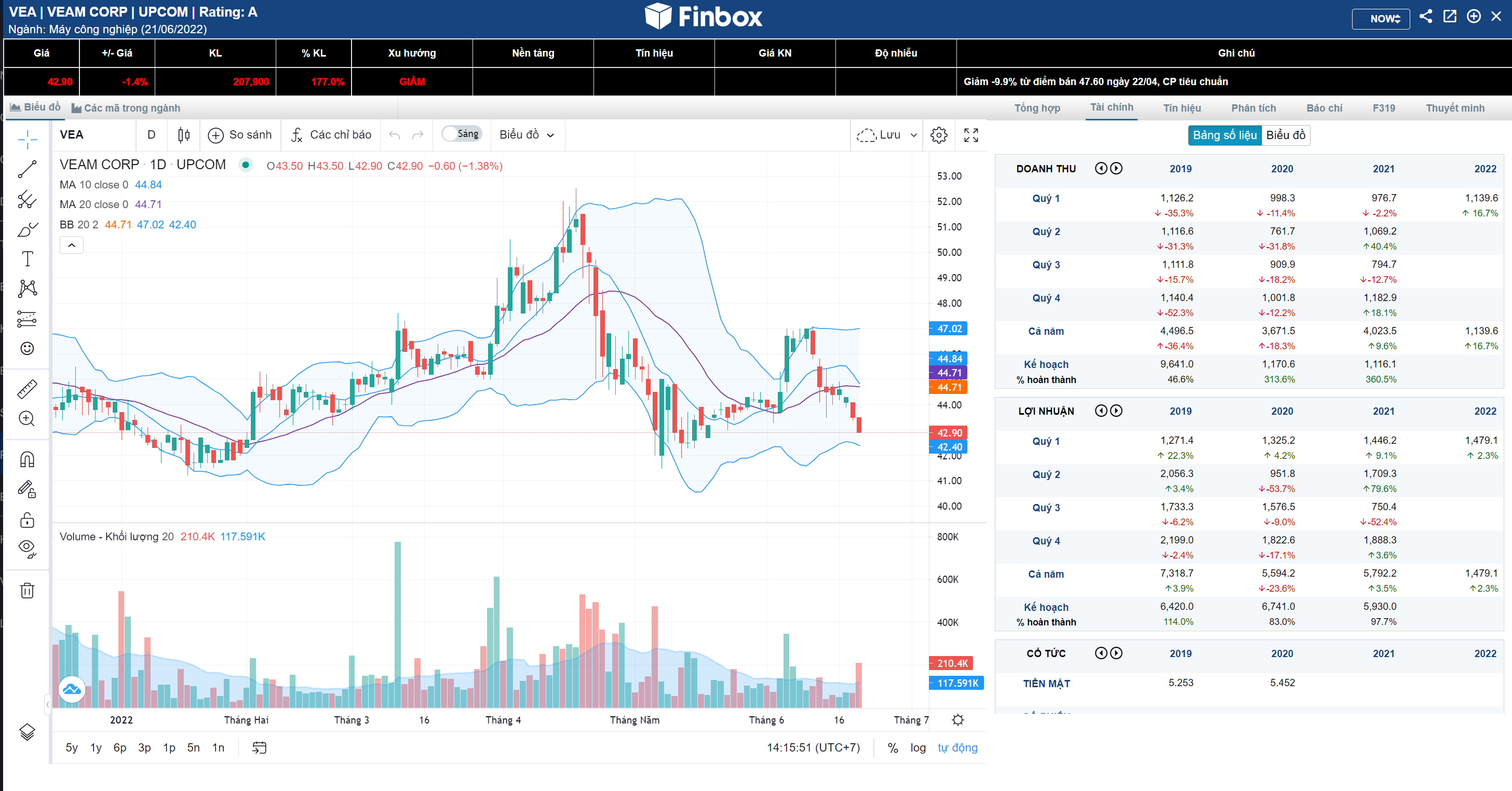Select the Biểu đồ tab above chart
1512x791 pixels.
point(35,107)
